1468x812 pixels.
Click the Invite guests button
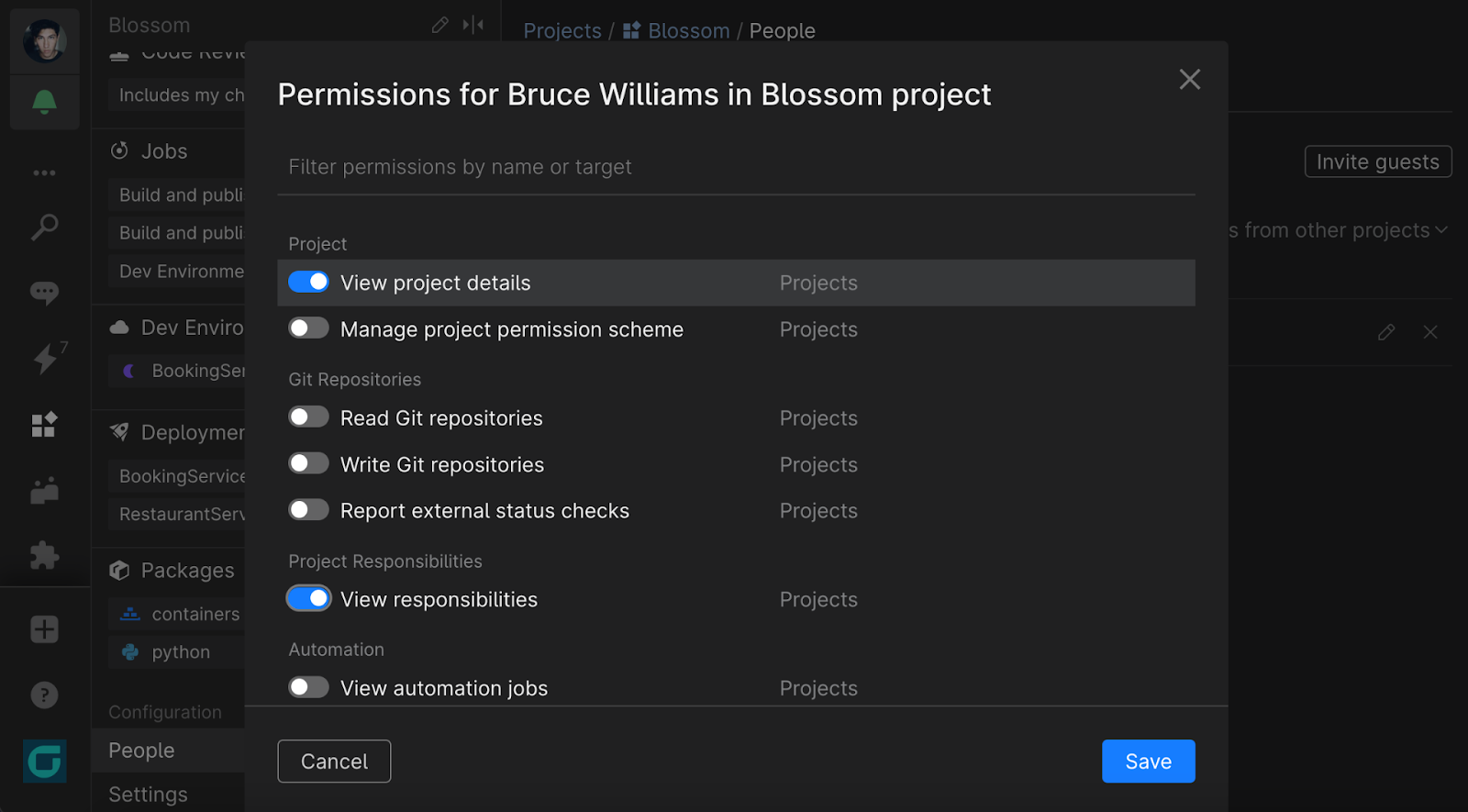[x=1378, y=161]
